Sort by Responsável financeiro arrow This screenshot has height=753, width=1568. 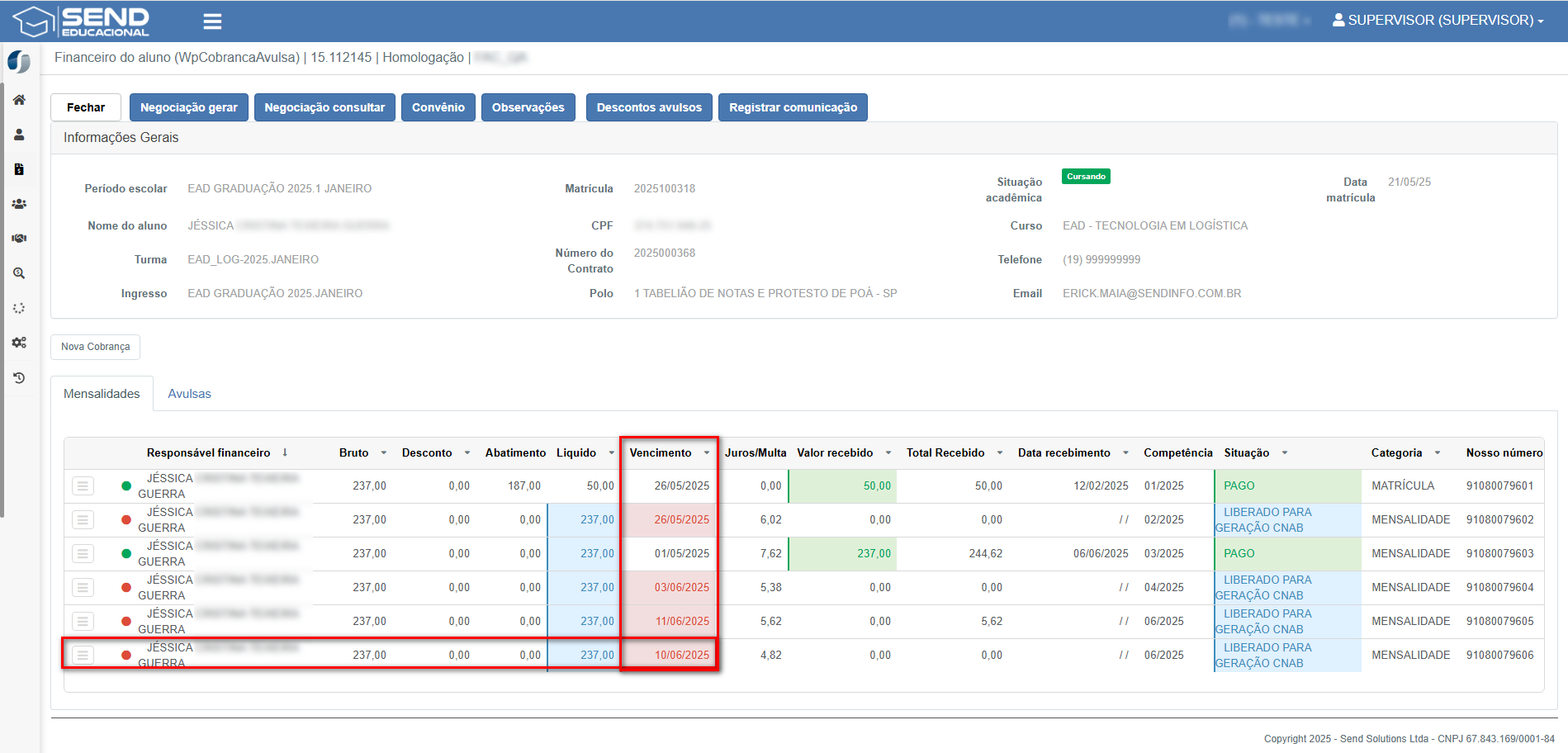[x=285, y=452]
